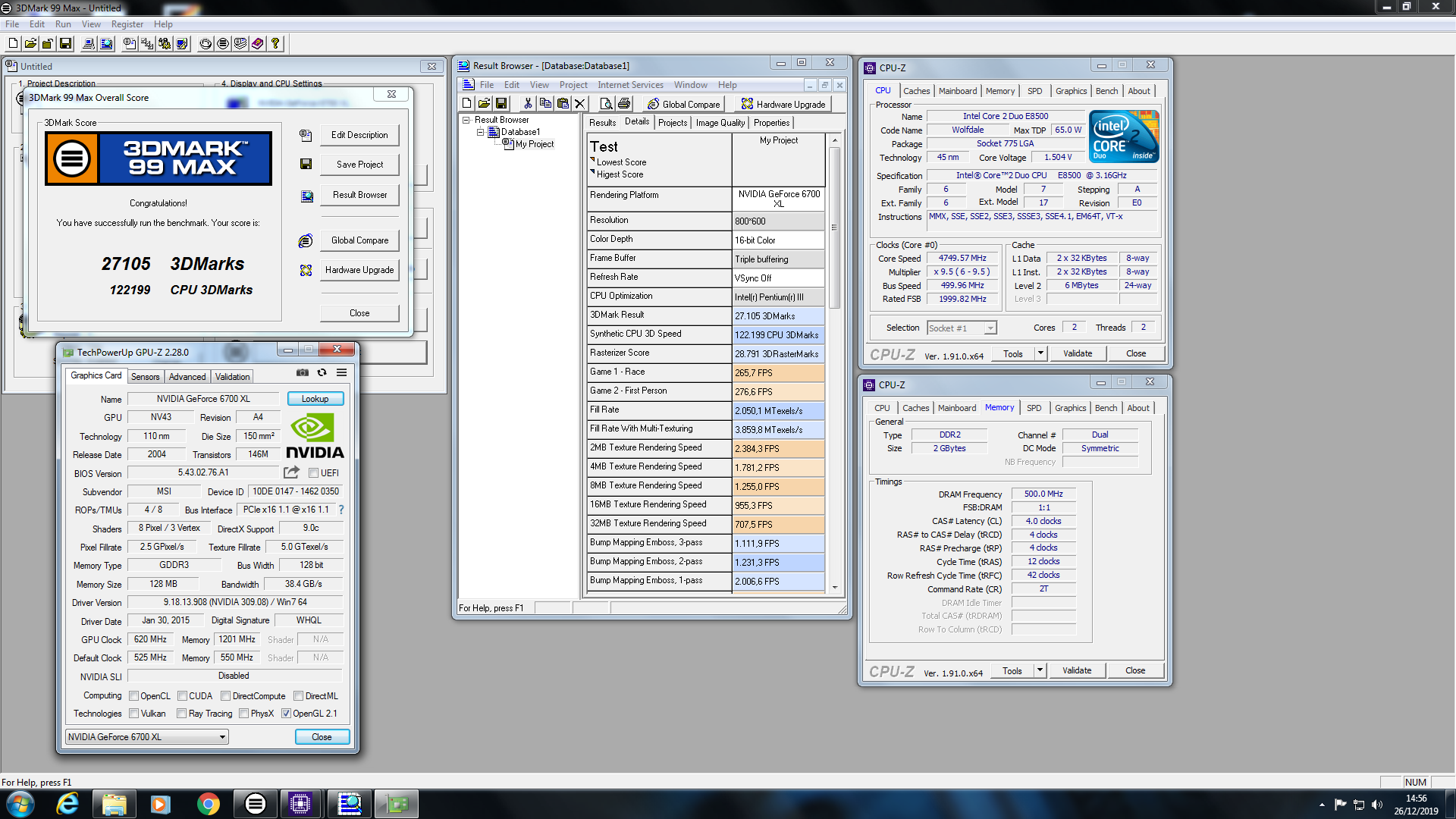Open the Register menu in 3DMark 99 Max

(x=127, y=24)
